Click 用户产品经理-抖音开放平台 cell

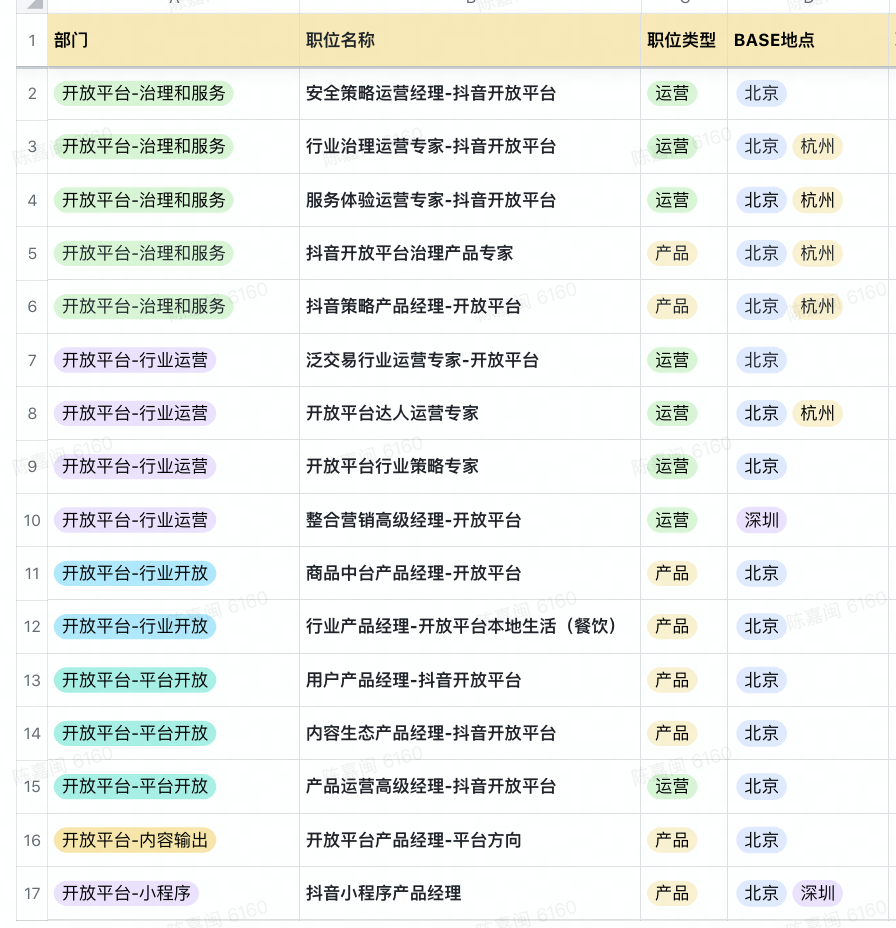click(470, 680)
